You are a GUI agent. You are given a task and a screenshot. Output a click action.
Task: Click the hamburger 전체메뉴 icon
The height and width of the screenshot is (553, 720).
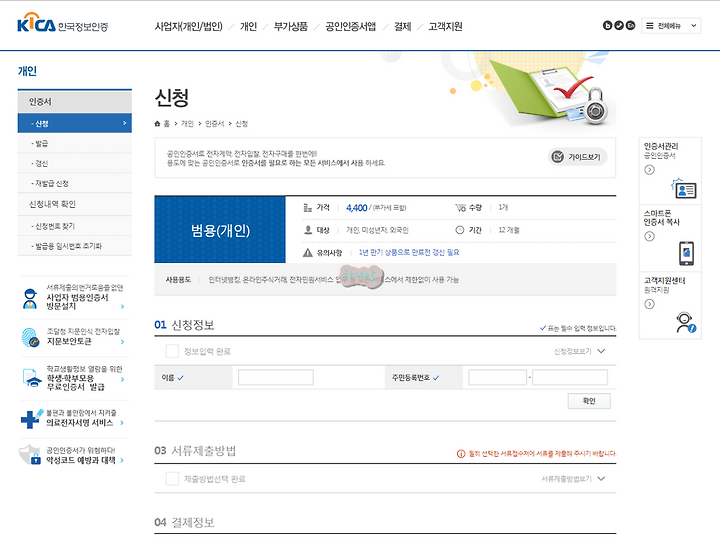[x=649, y=26]
